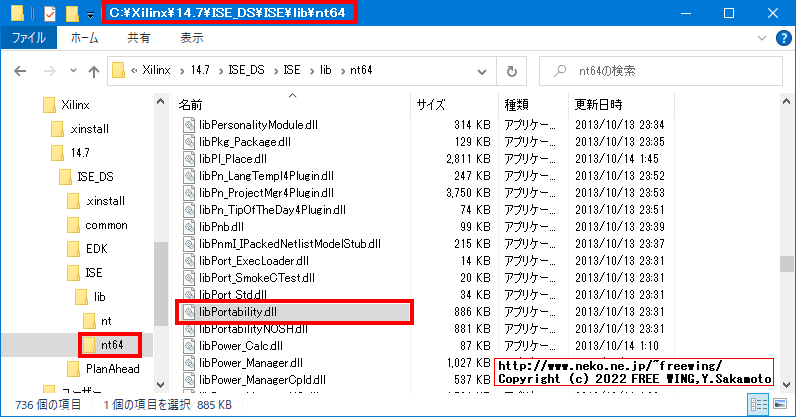Select libPower_ManagerCpld.dll file icon

click(189, 380)
